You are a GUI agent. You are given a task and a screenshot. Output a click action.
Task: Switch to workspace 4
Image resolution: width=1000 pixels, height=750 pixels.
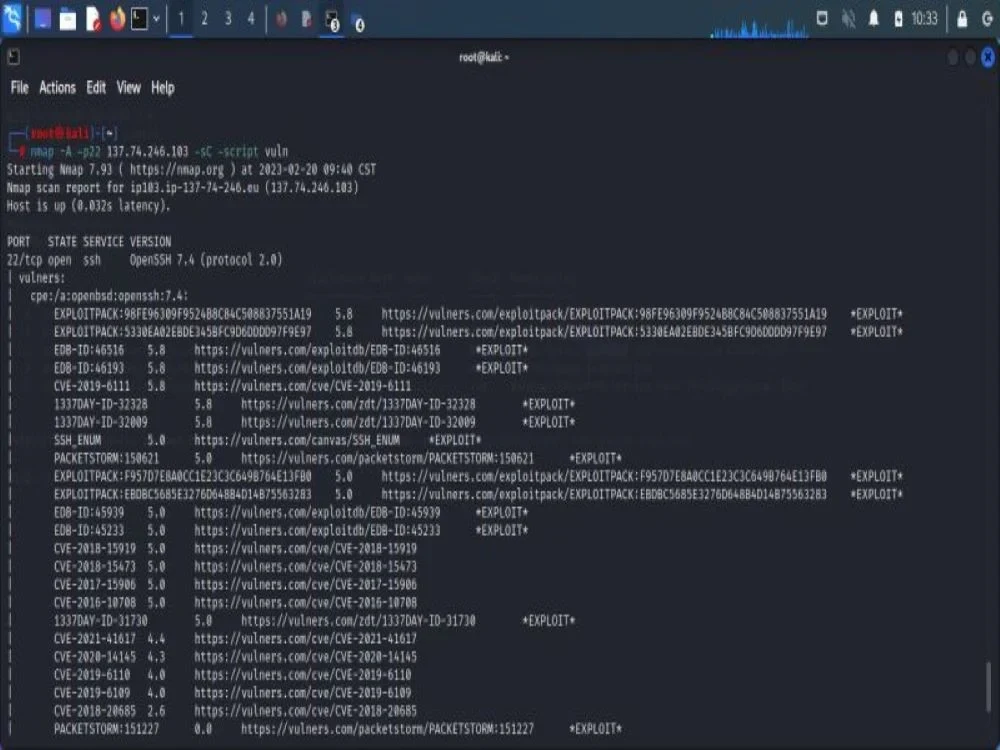tap(251, 19)
